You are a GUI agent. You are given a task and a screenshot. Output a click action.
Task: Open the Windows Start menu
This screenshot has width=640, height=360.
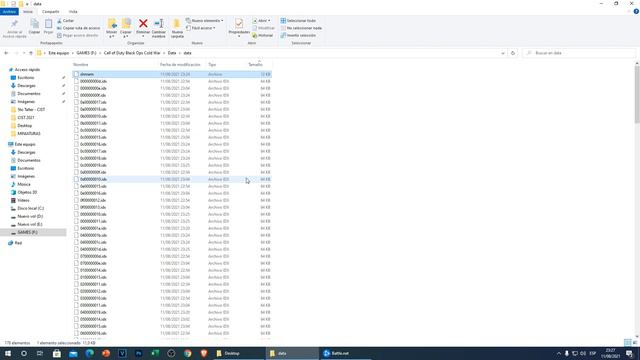pyautogui.click(x=8, y=353)
